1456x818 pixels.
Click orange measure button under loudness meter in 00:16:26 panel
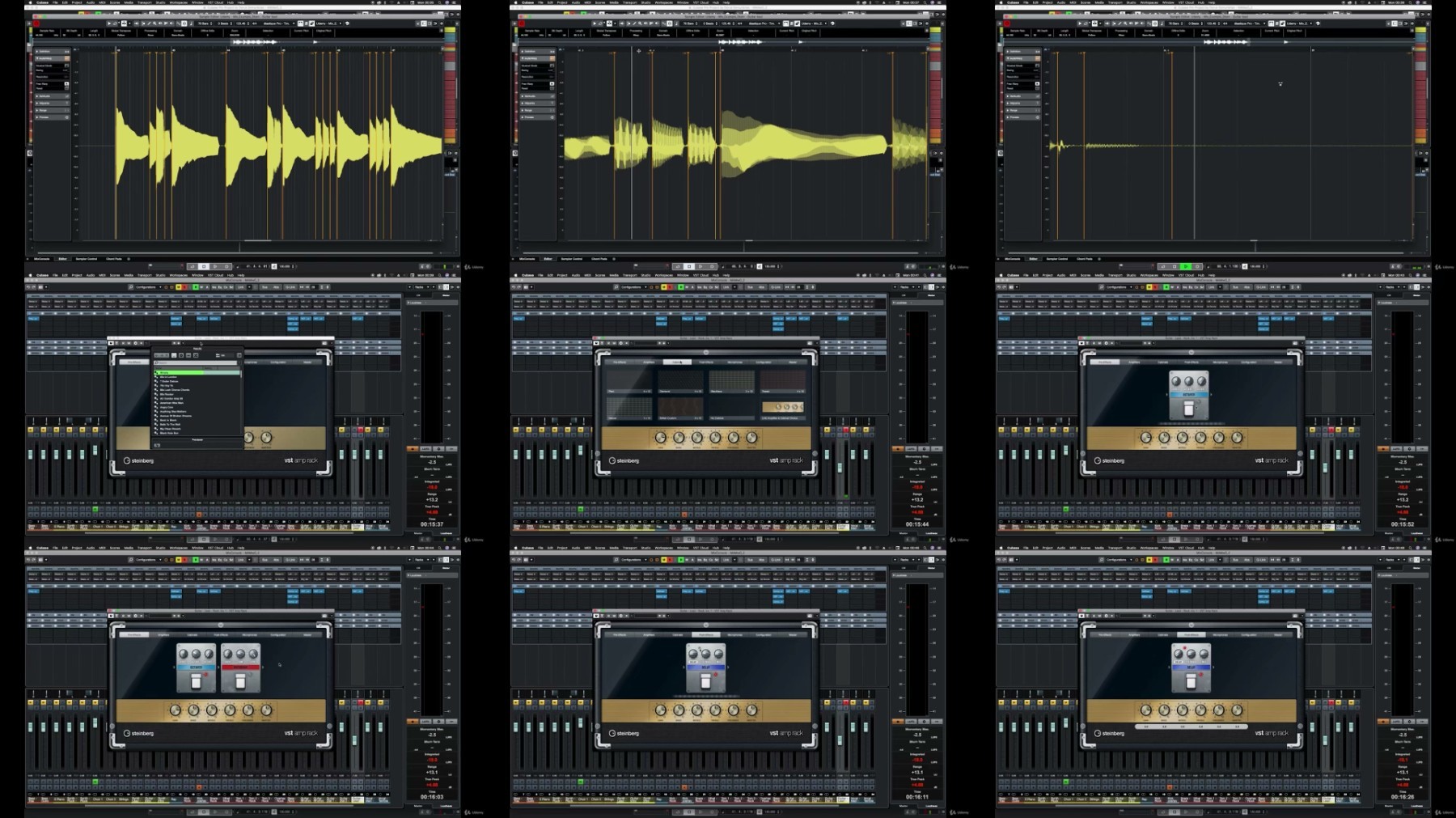click(1383, 721)
